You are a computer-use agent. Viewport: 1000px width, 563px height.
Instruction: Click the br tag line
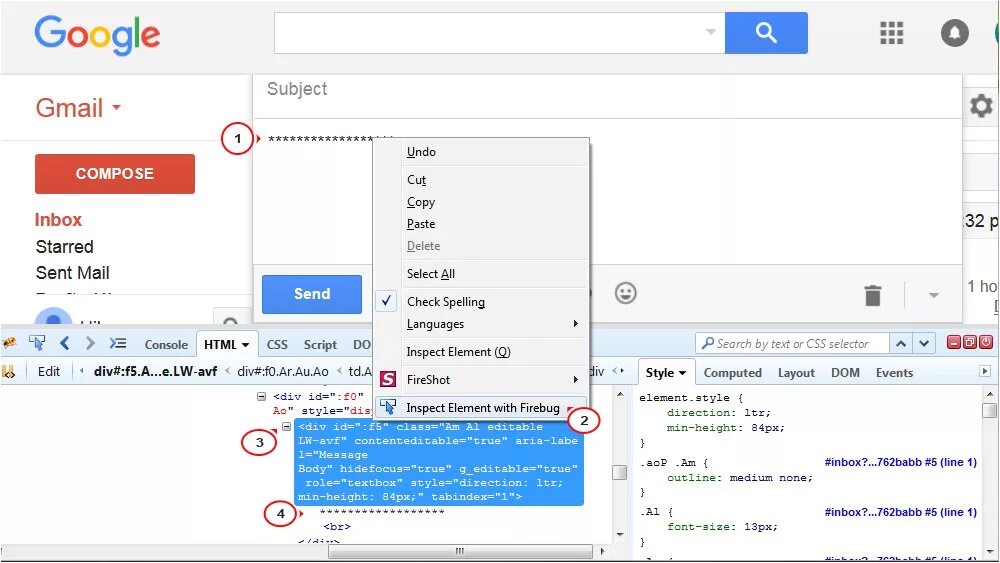(x=337, y=527)
